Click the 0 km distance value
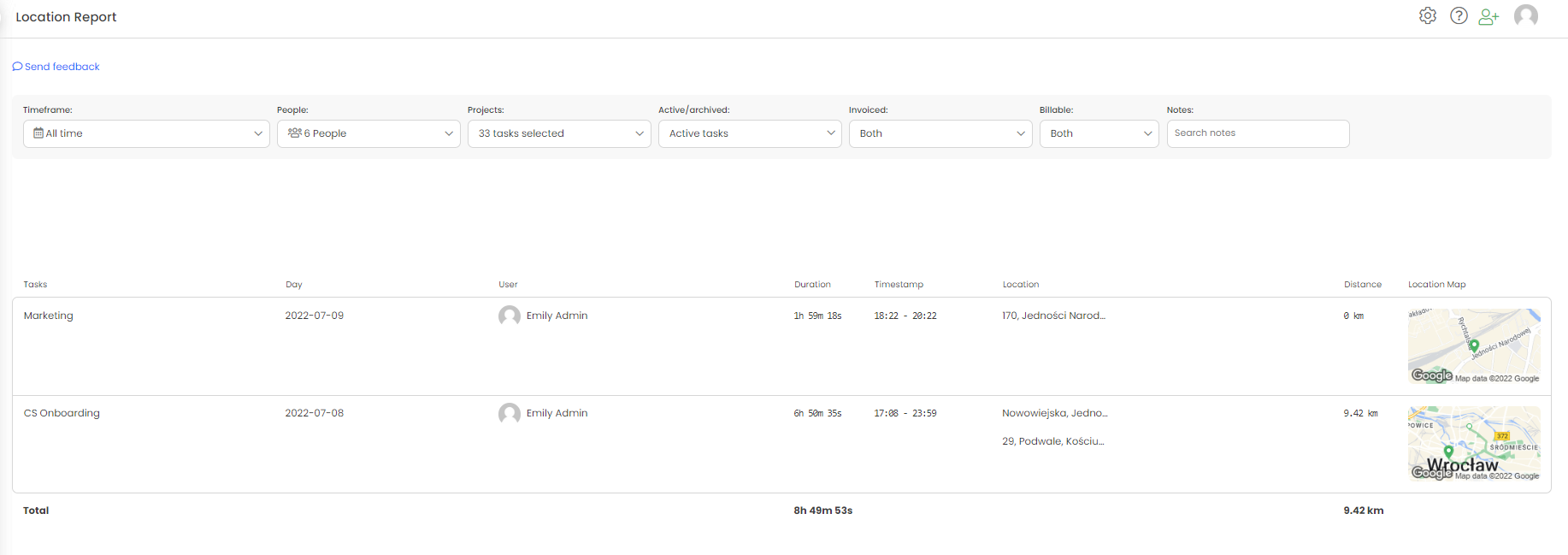Image resolution: width=1568 pixels, height=555 pixels. (1353, 316)
